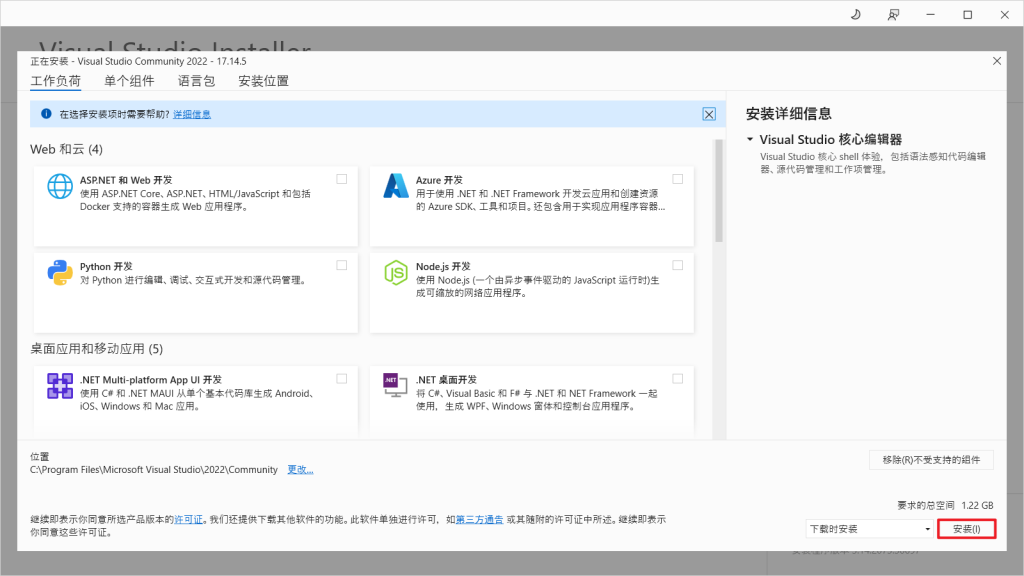This screenshot has height=576, width=1024.
Task: Click the blue info icon in banner
Action: (x=46, y=114)
